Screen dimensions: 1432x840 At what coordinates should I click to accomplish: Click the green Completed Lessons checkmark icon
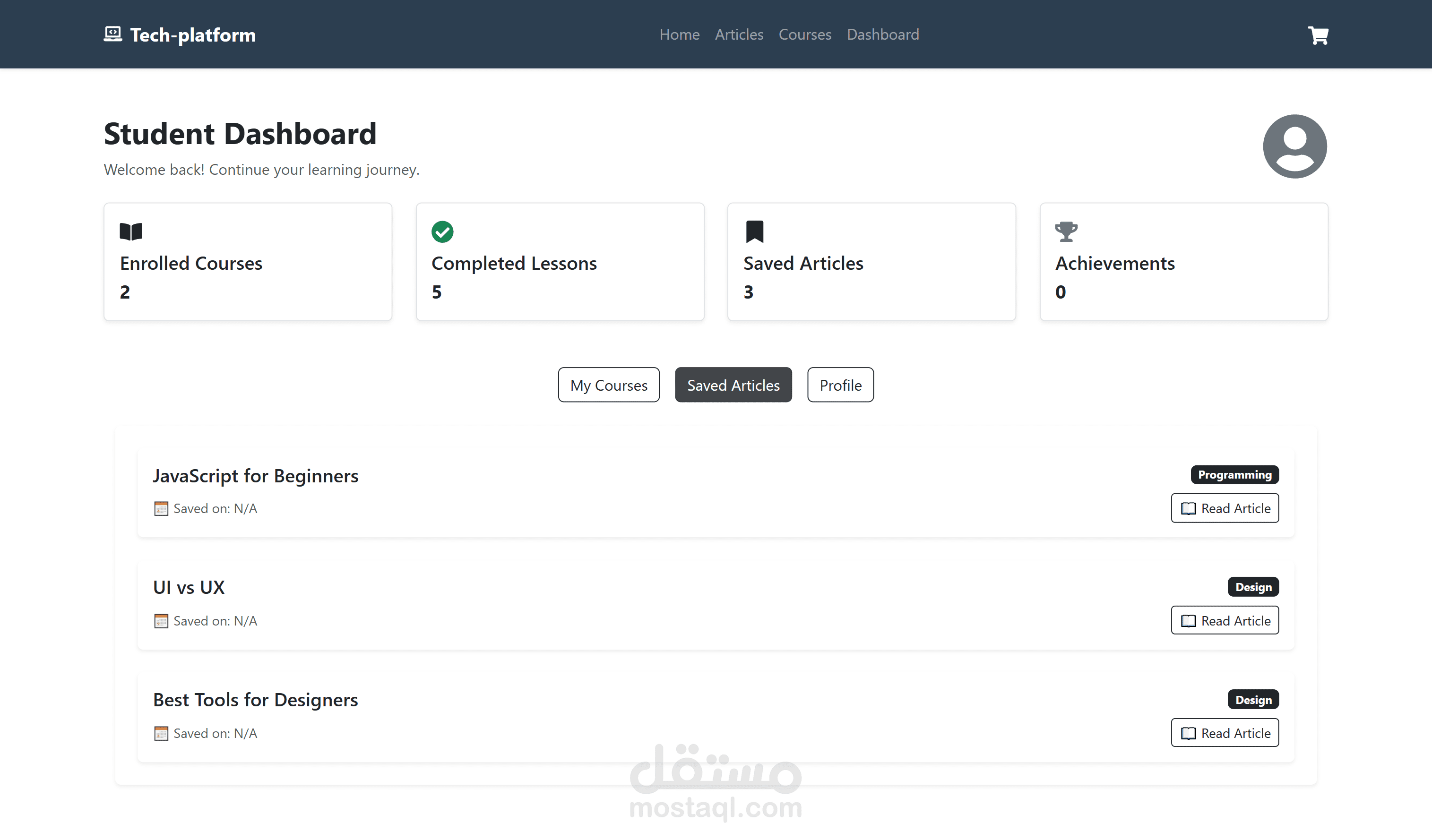point(442,231)
